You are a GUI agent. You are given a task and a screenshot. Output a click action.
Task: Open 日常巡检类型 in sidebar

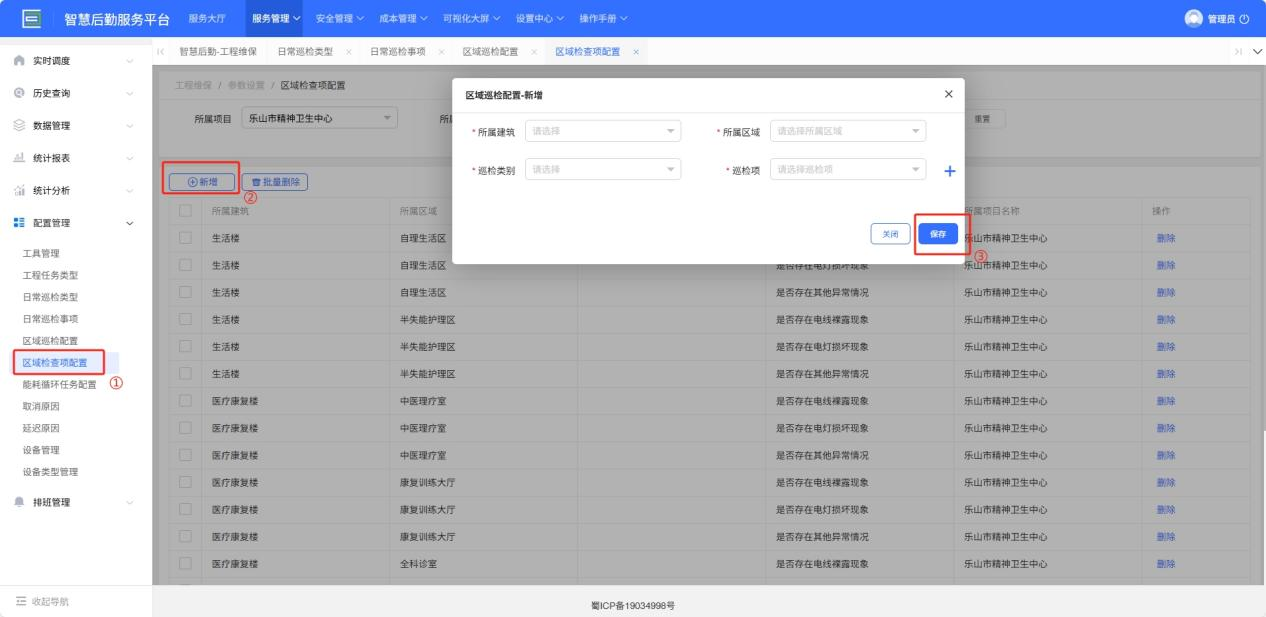[50, 297]
